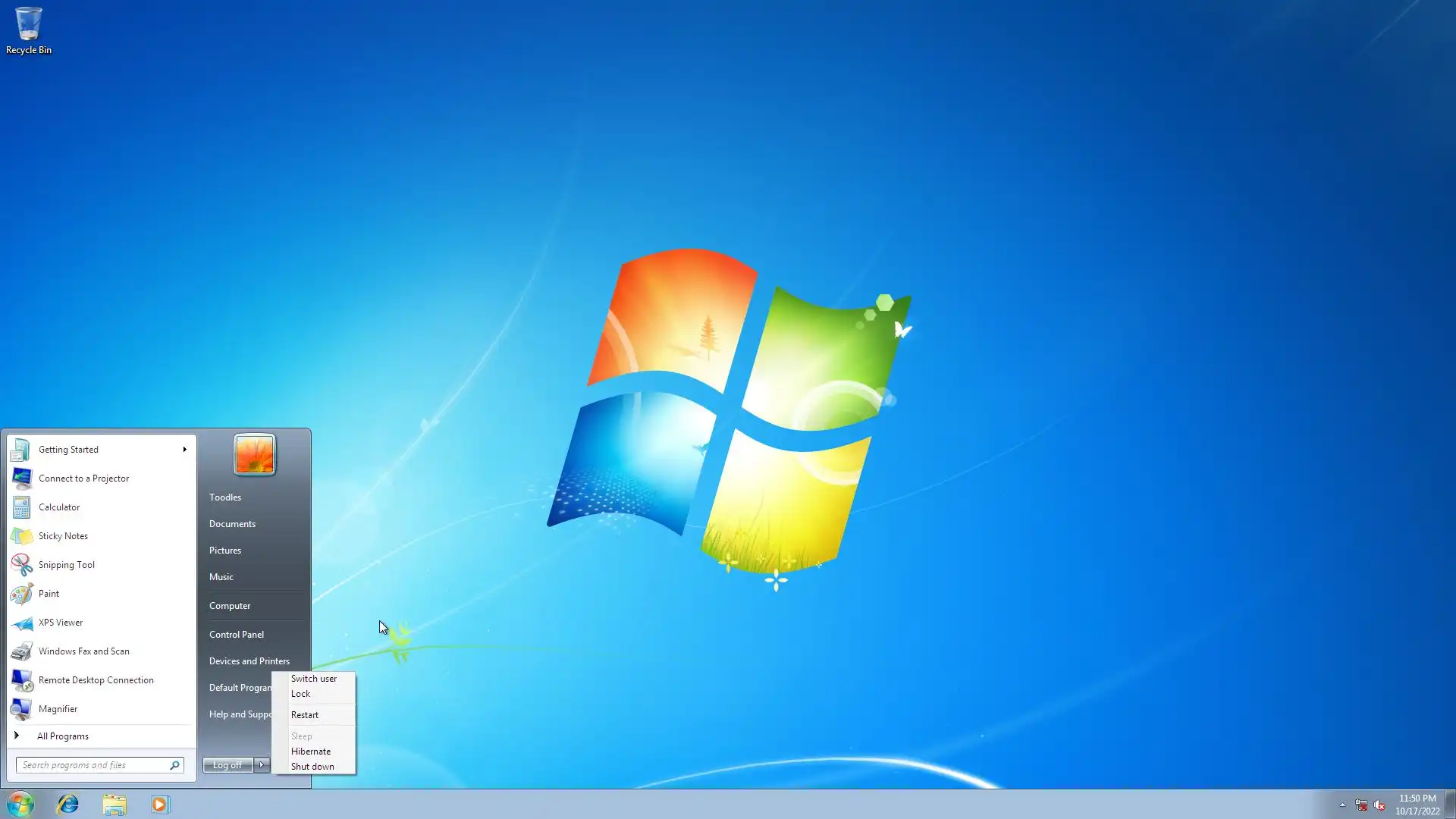Click the Search programs and files box
Image resolution: width=1456 pixels, height=819 pixels.
click(93, 765)
